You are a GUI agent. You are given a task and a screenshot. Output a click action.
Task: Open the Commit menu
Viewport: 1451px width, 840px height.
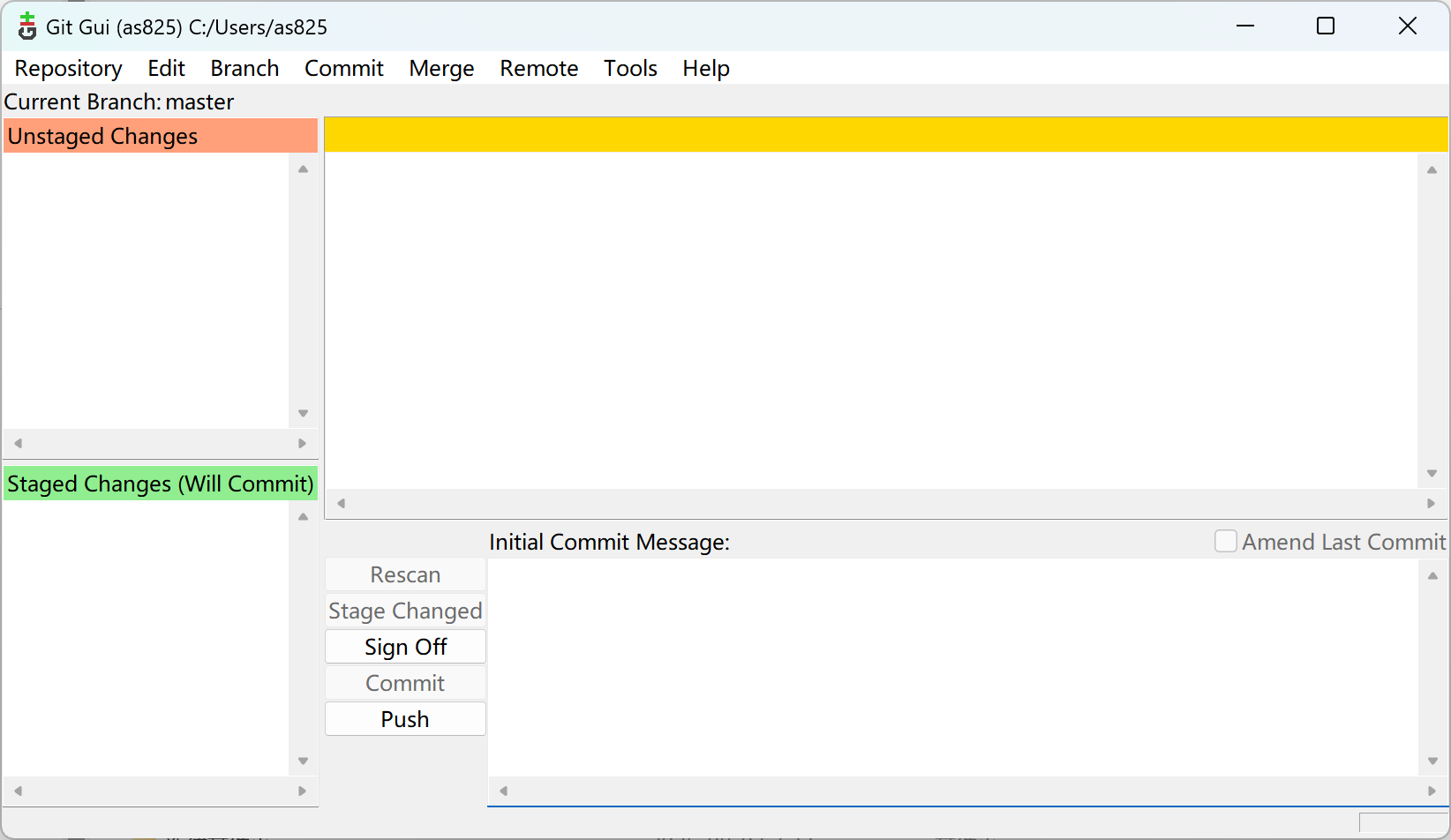(x=344, y=68)
